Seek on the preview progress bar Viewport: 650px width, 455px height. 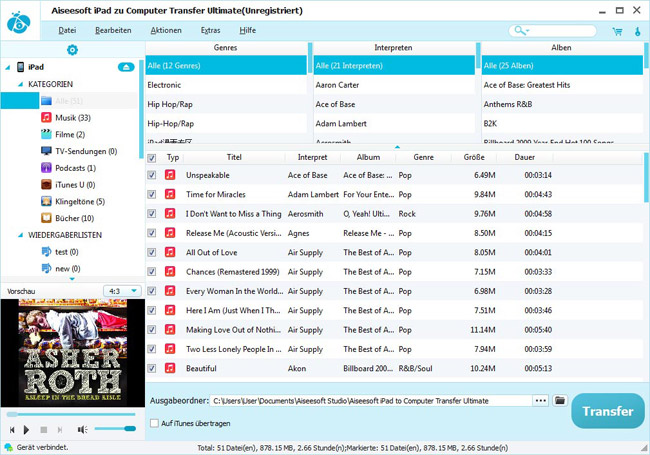point(71,414)
